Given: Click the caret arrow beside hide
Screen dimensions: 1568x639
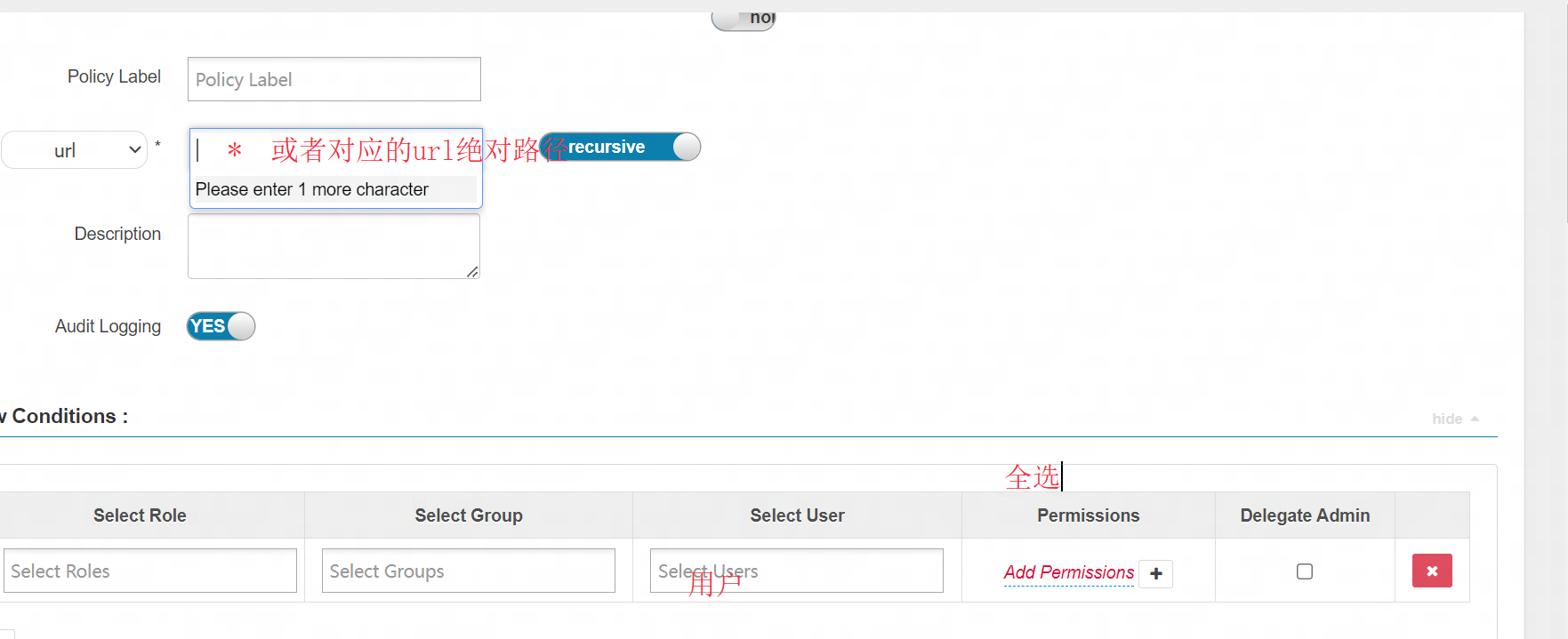Looking at the screenshot, I should (x=1475, y=419).
